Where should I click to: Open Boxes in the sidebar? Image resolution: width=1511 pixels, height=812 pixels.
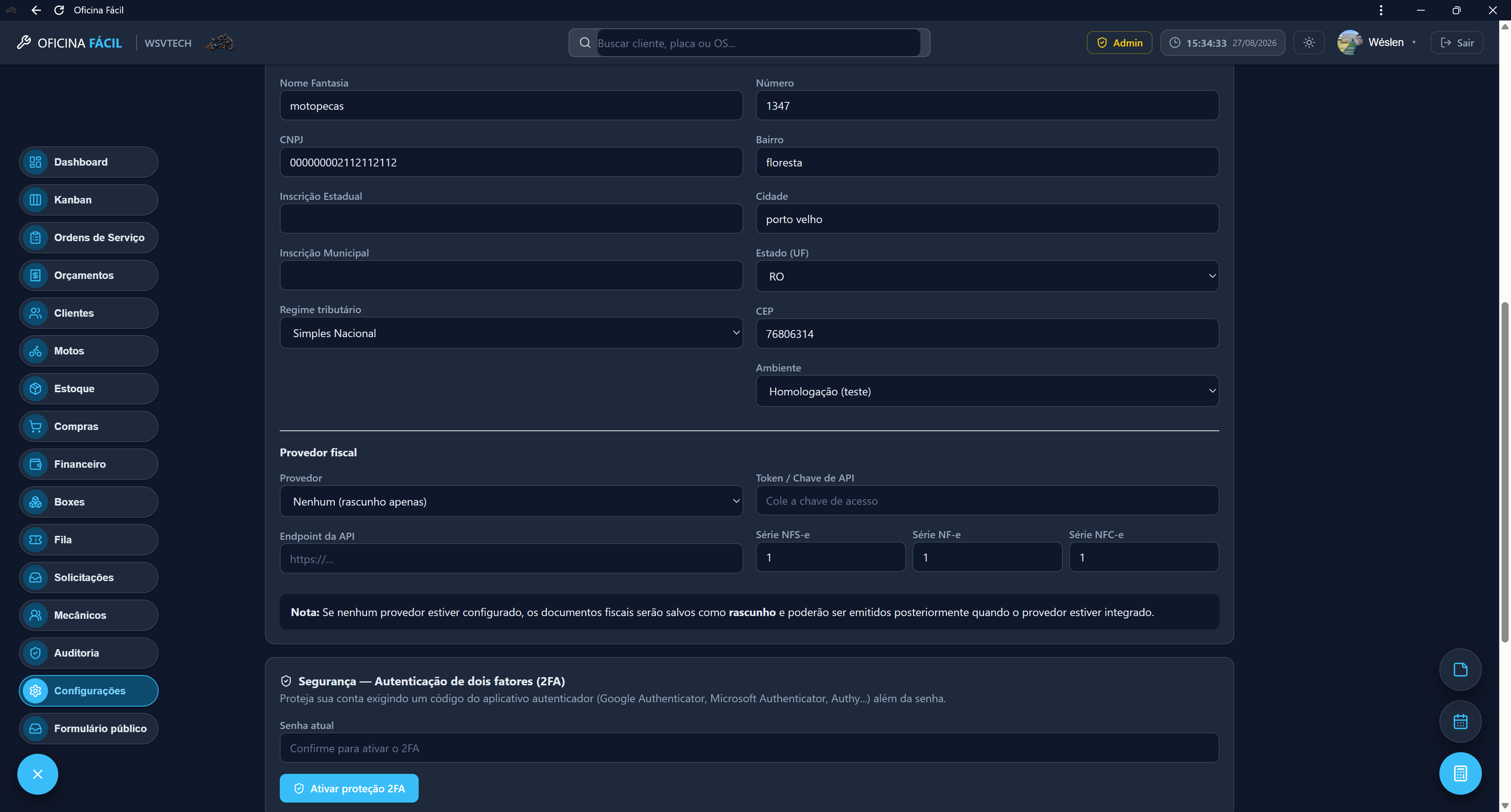(x=89, y=502)
